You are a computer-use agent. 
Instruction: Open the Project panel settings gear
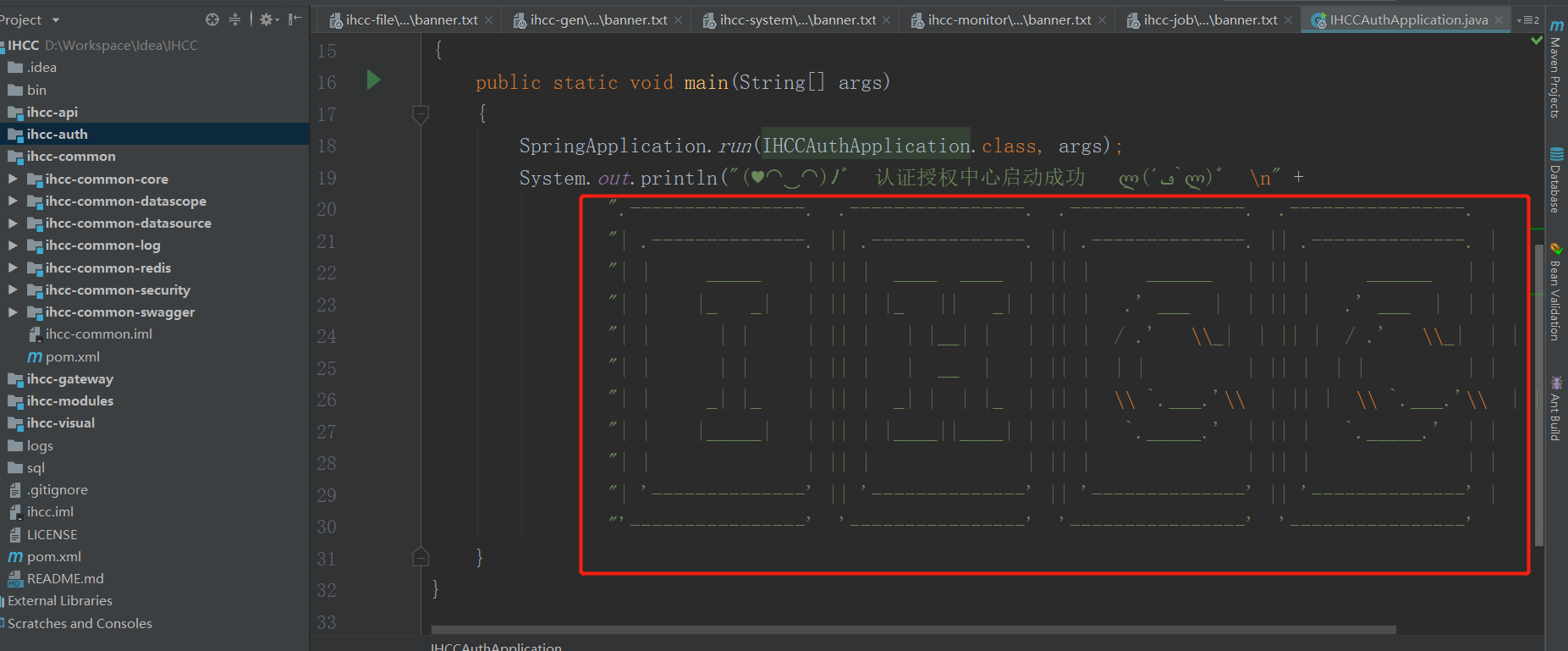pyautogui.click(x=267, y=19)
